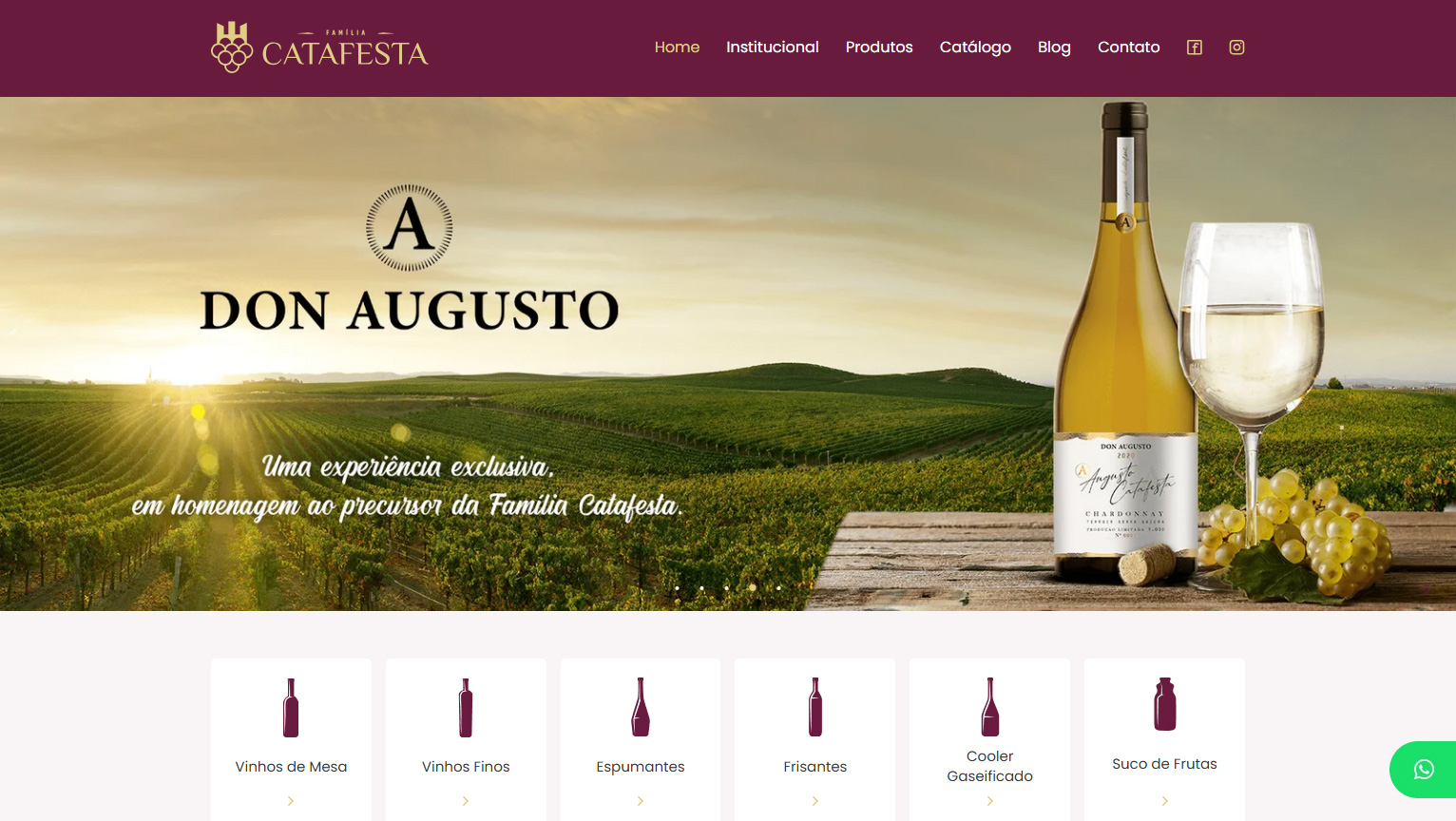The width and height of the screenshot is (1456, 821).
Task: Expand arrow under Suco de Frutas
Action: coord(1165,801)
